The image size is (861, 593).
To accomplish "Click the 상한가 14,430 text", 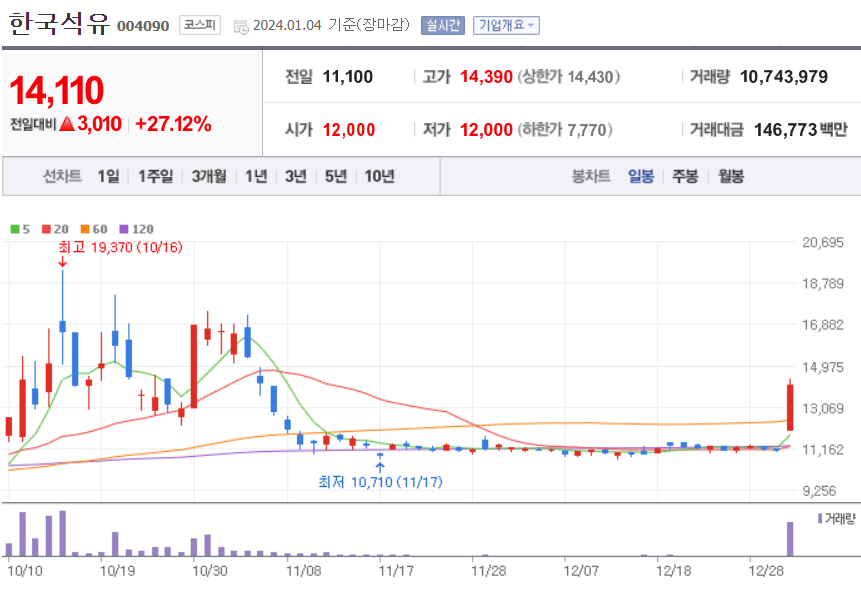I will pyautogui.click(x=569, y=77).
